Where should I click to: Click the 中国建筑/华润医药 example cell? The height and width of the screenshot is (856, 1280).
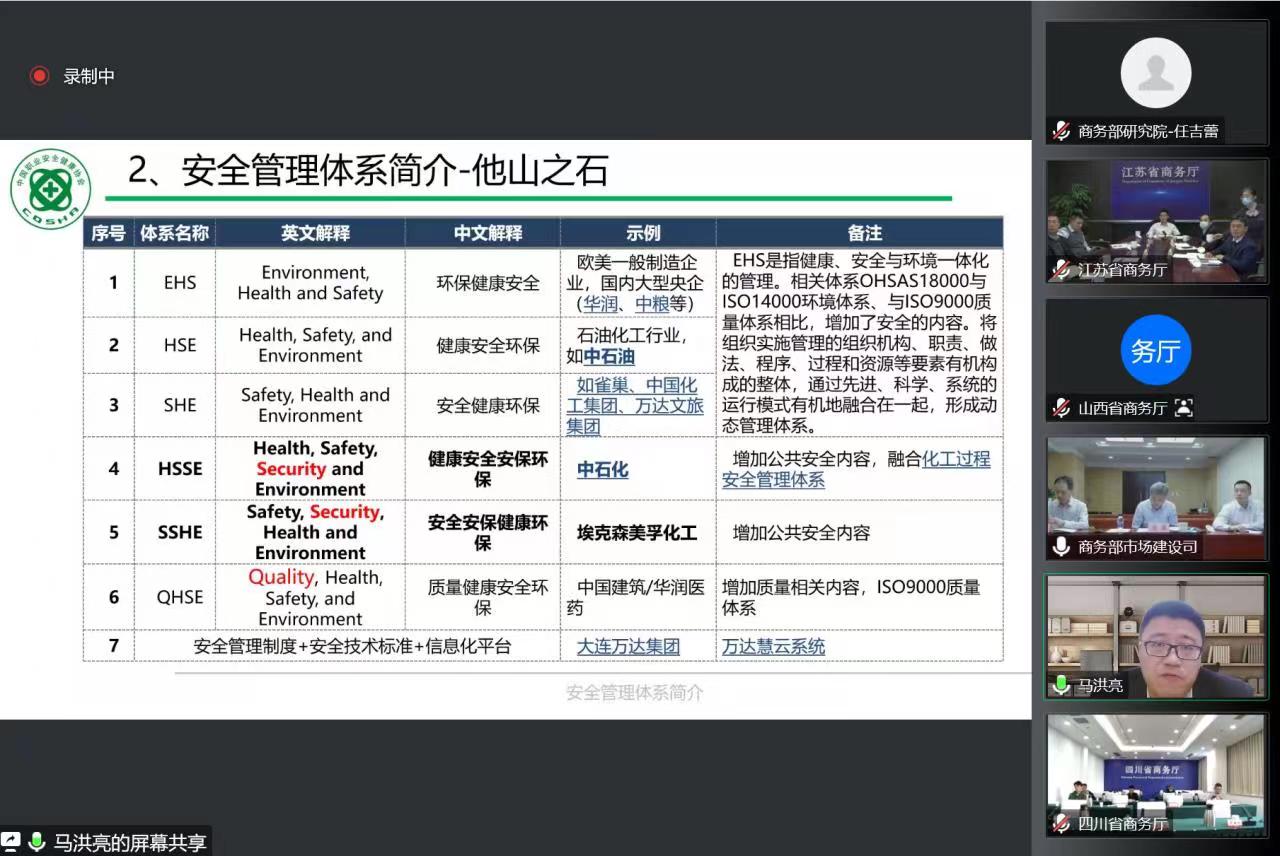(636, 597)
